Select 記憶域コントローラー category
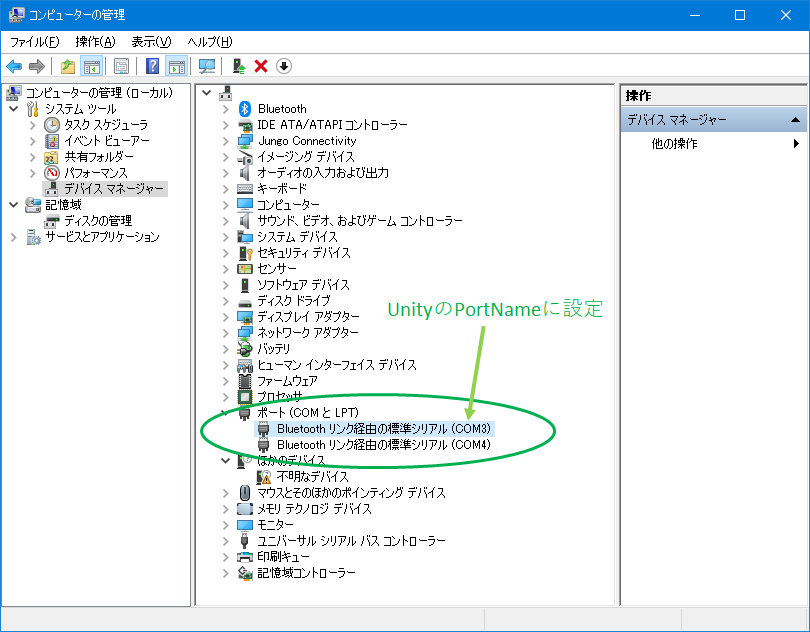 click(x=306, y=573)
